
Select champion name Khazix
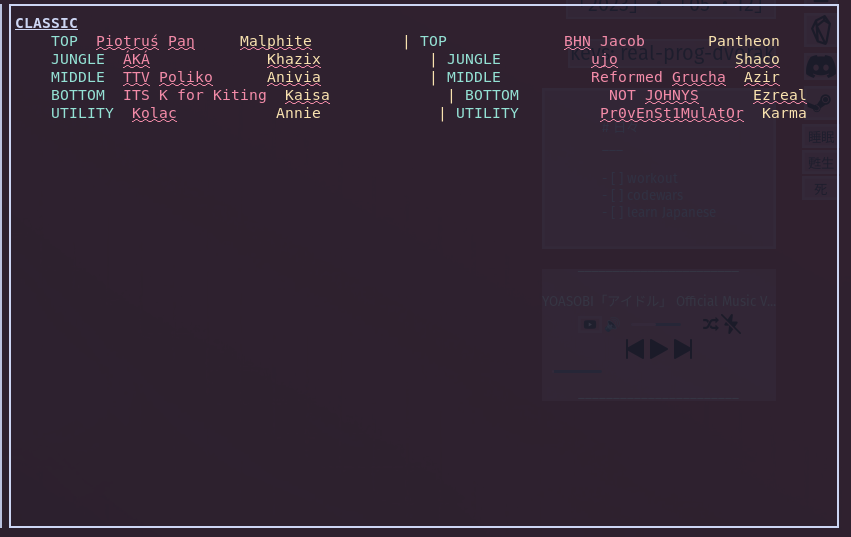coord(294,60)
